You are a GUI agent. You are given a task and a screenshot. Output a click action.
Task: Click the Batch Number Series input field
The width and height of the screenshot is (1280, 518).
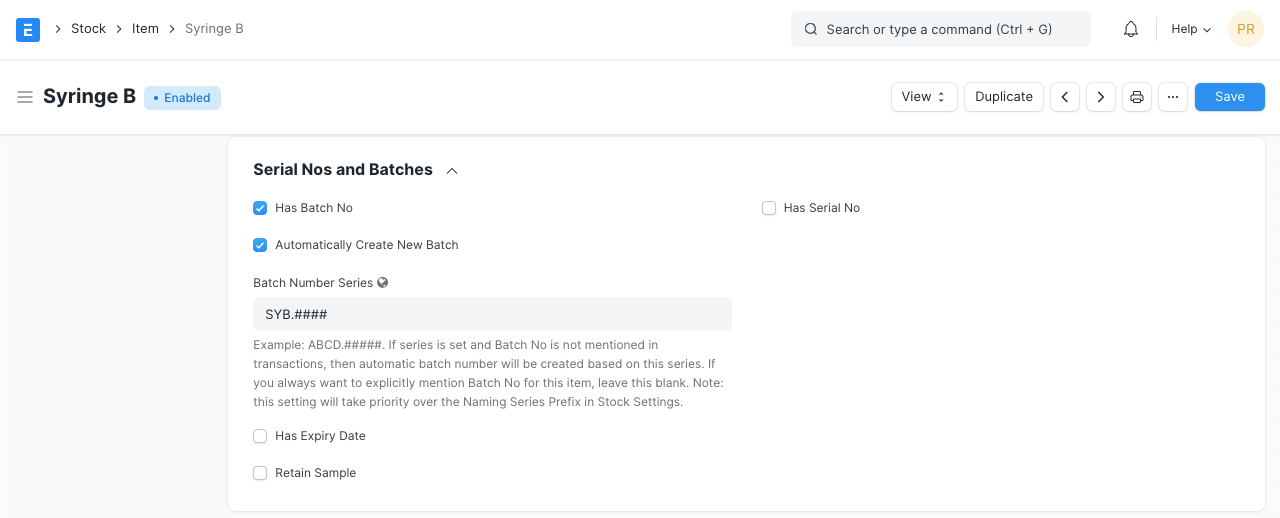[x=492, y=314]
